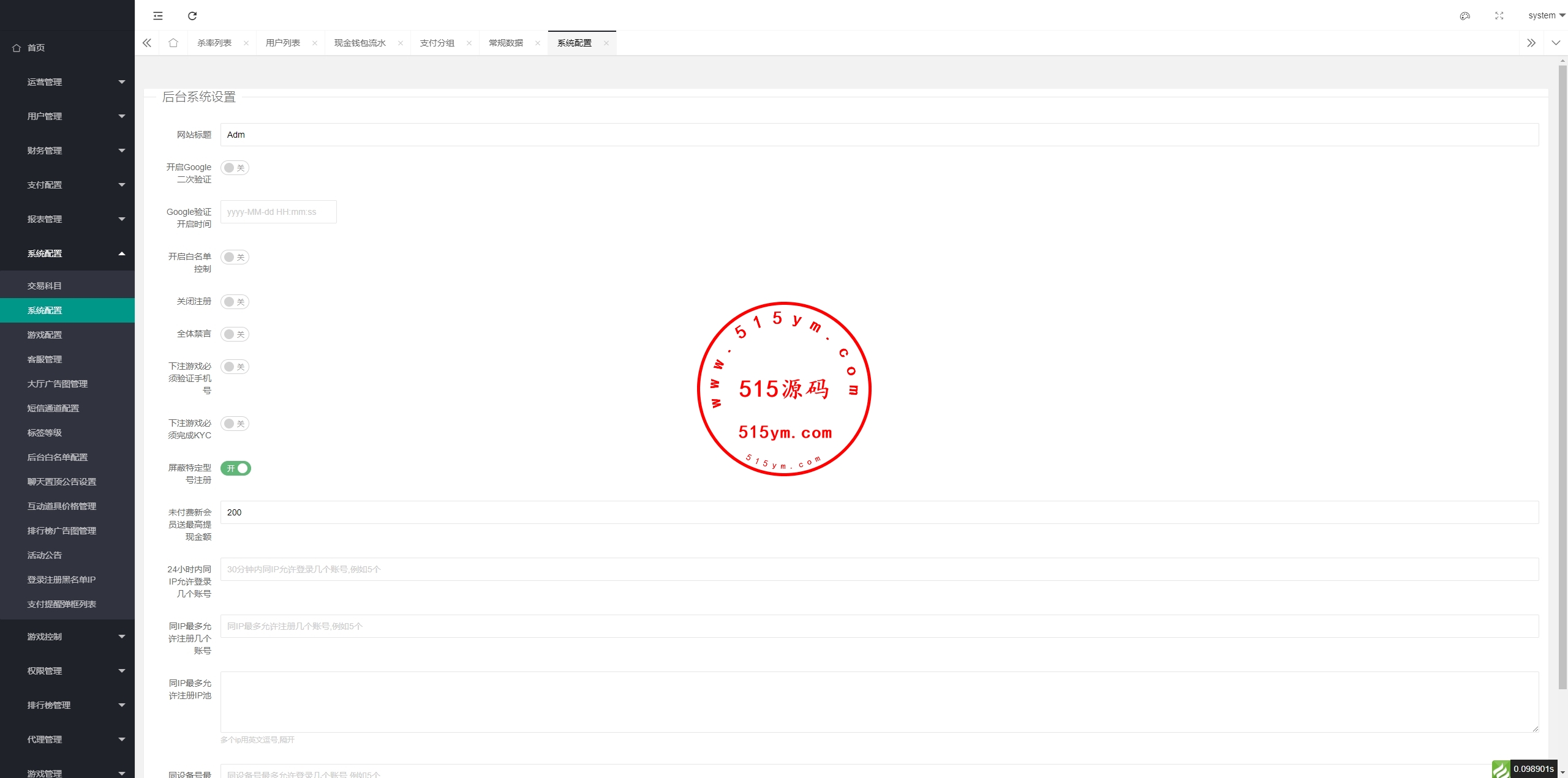Switch to the 现金钱包流水 tab
This screenshot has height=778, width=1568.
point(360,43)
